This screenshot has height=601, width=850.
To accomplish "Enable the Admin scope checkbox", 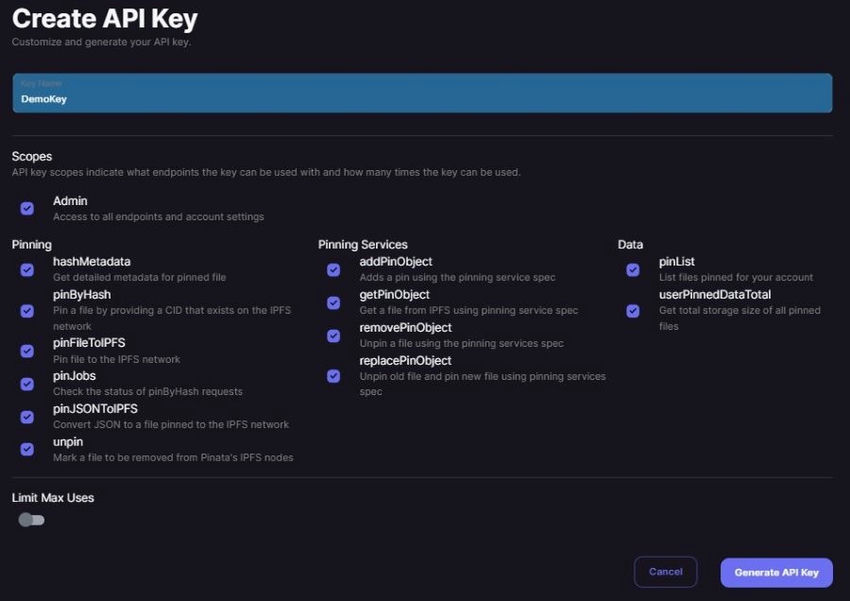I will 27,207.
